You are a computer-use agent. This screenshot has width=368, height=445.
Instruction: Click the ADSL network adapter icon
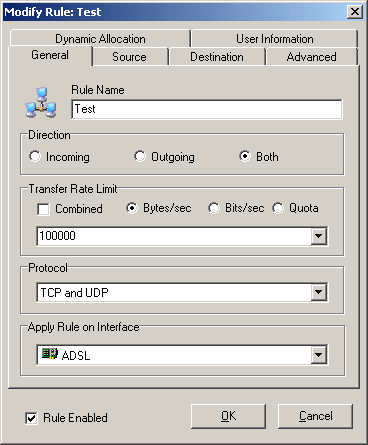point(50,354)
